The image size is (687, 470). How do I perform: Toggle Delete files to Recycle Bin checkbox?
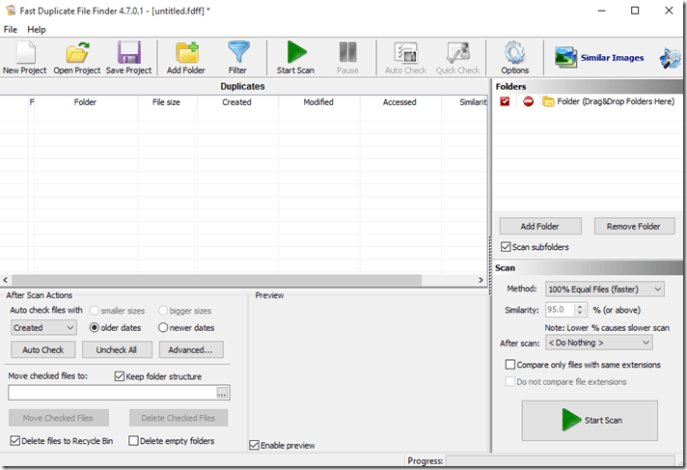tap(15, 441)
